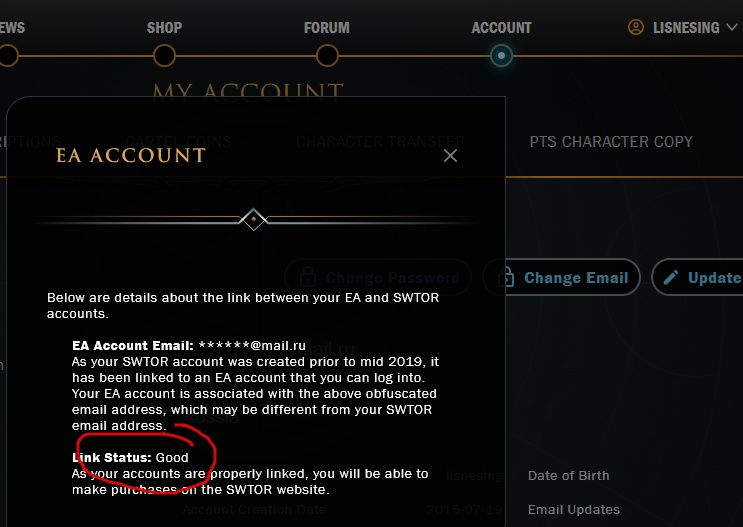The height and width of the screenshot is (527, 743).
Task: Click the LISNESING username text
Action: (x=685, y=28)
